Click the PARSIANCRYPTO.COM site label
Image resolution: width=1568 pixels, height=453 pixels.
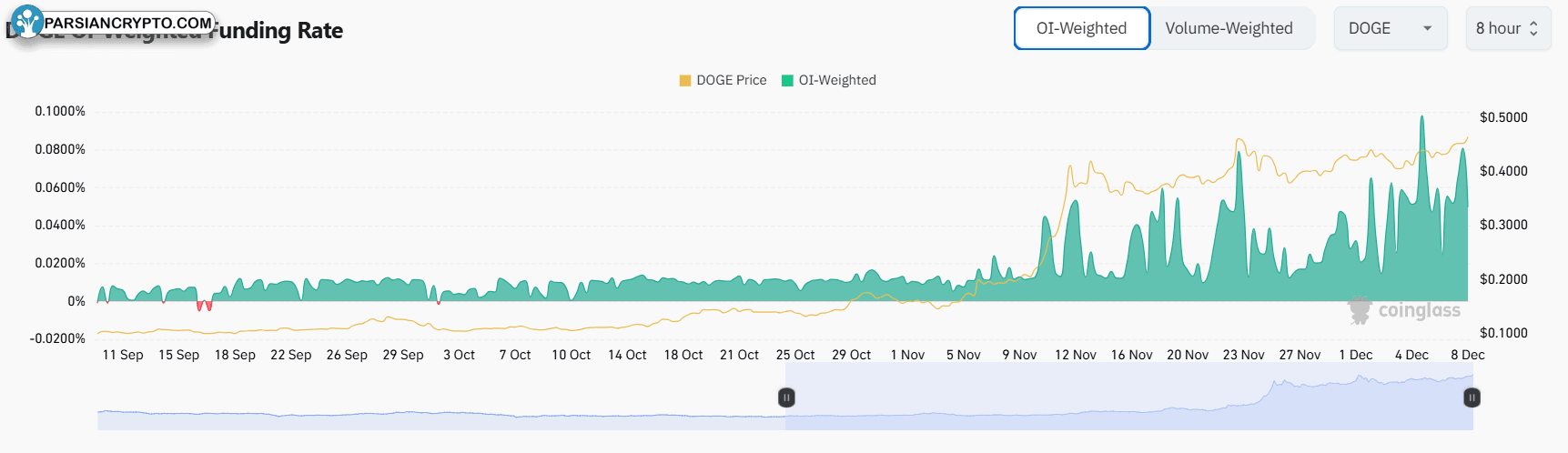point(128,23)
